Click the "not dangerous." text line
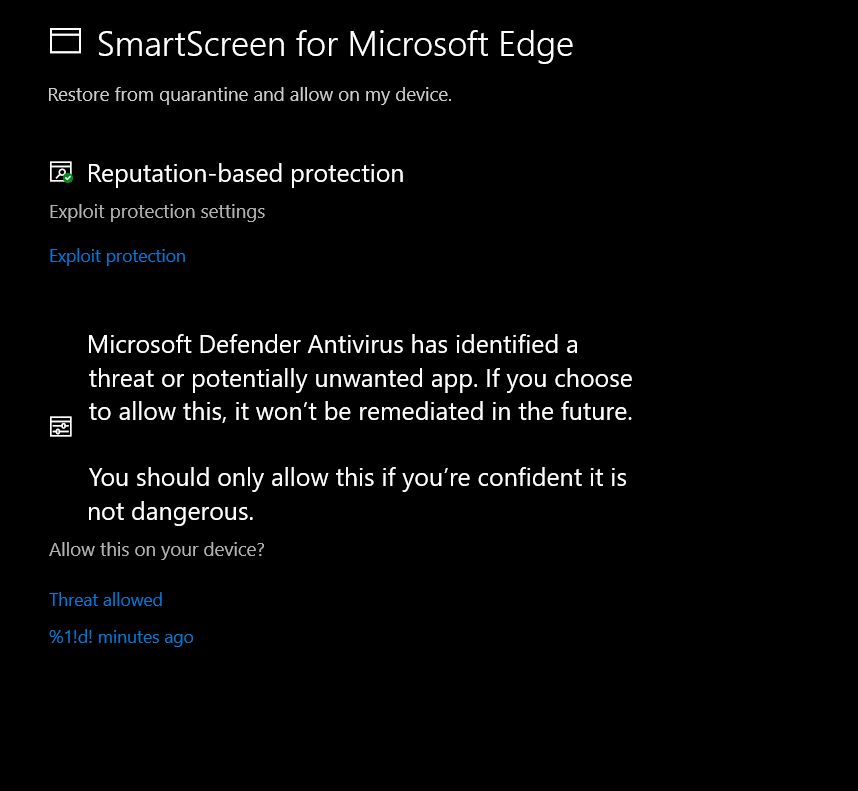The image size is (858, 791). (x=170, y=512)
